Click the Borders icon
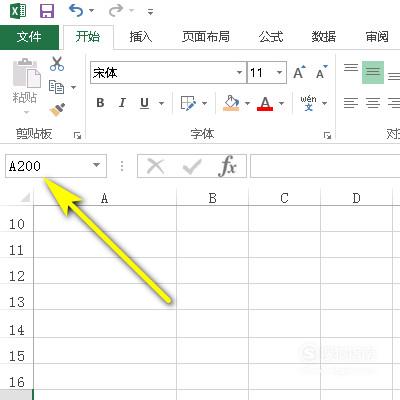 click(188, 103)
